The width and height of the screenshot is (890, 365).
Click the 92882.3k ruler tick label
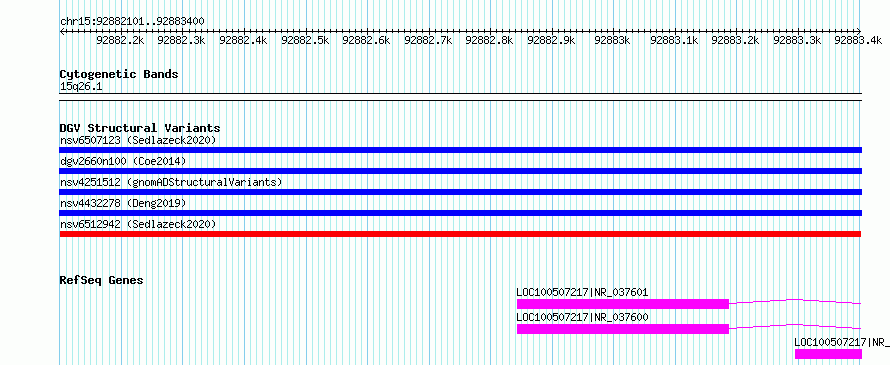181,40
